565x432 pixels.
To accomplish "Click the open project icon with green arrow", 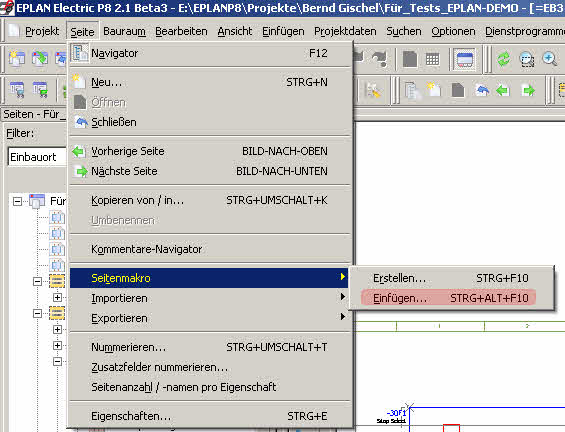I will tap(40, 58).
